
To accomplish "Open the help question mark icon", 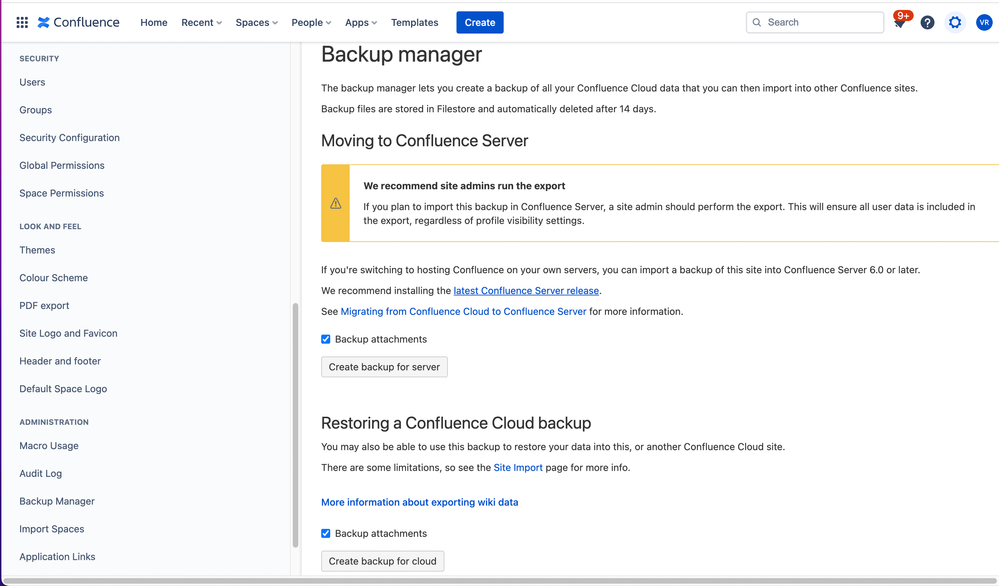I will [x=927, y=22].
